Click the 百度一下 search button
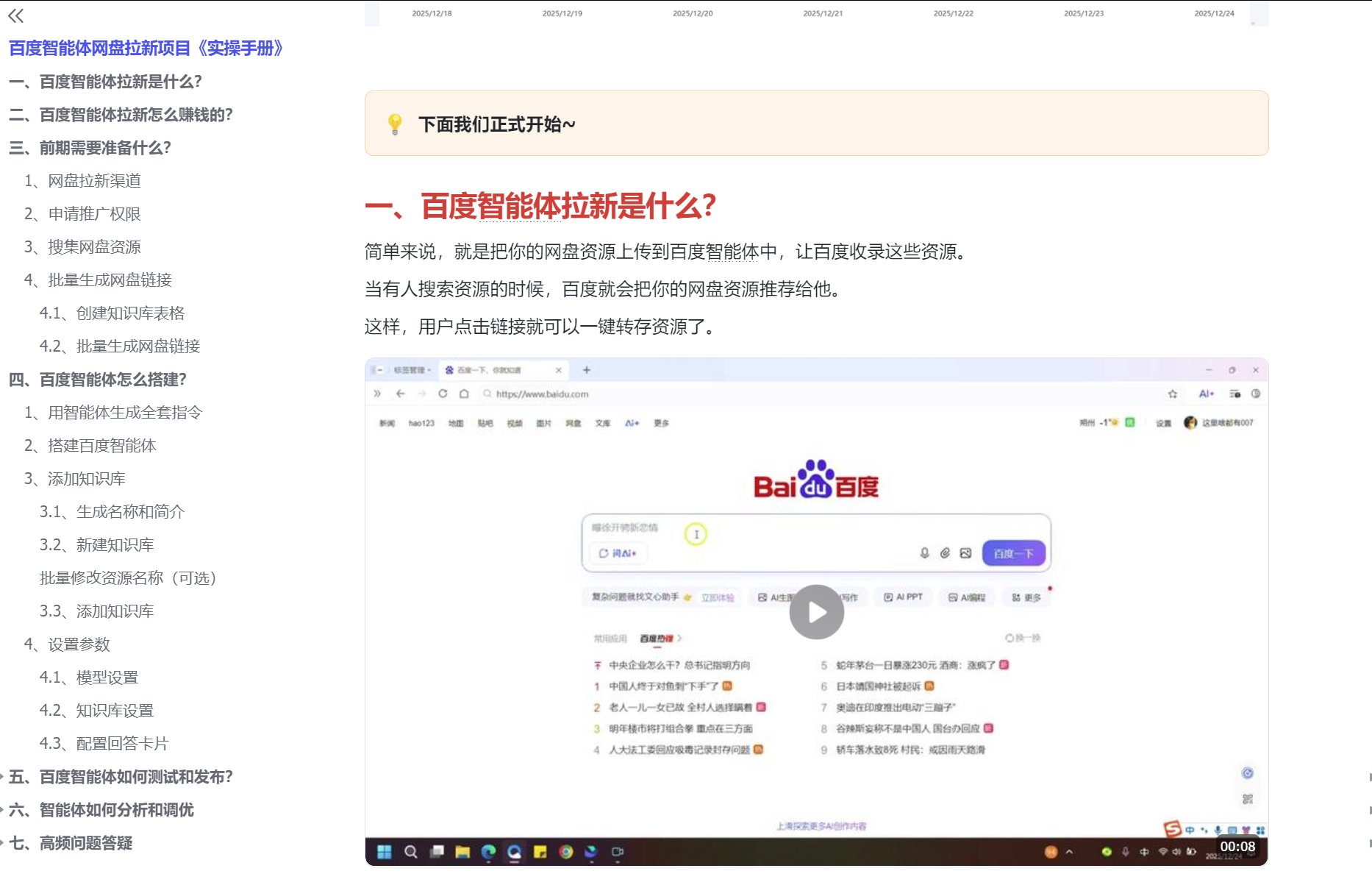 [1013, 552]
